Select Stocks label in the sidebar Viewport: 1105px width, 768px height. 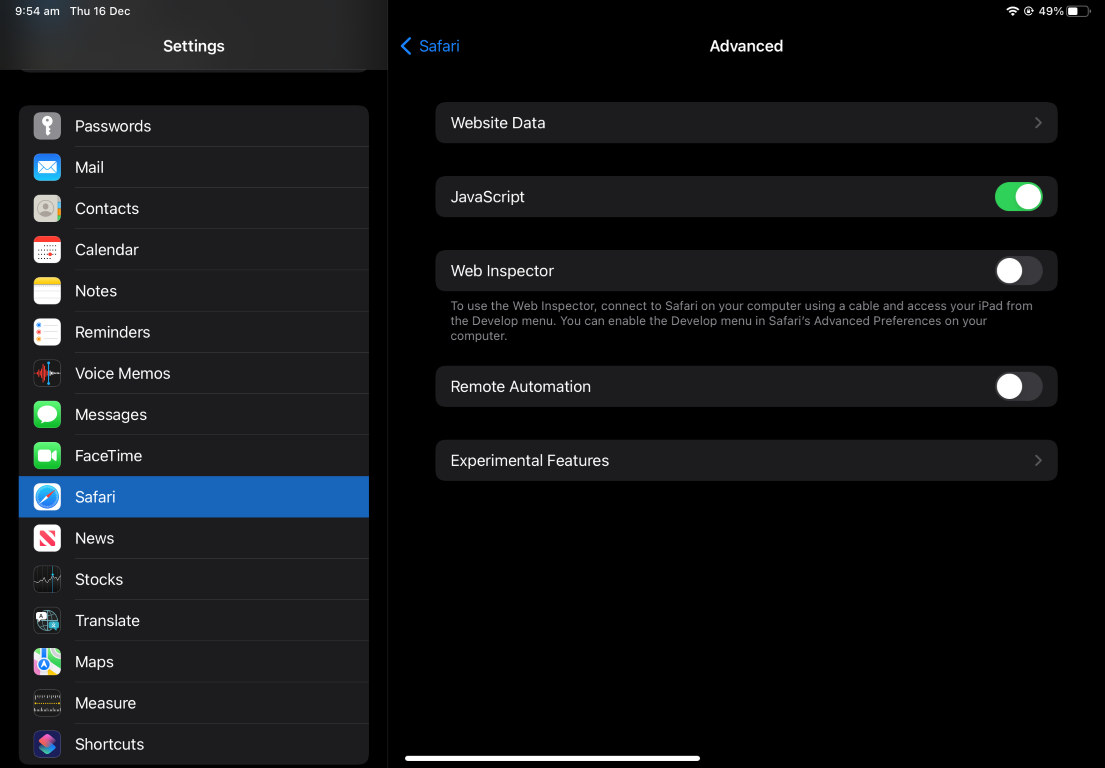pyautogui.click(x=99, y=579)
